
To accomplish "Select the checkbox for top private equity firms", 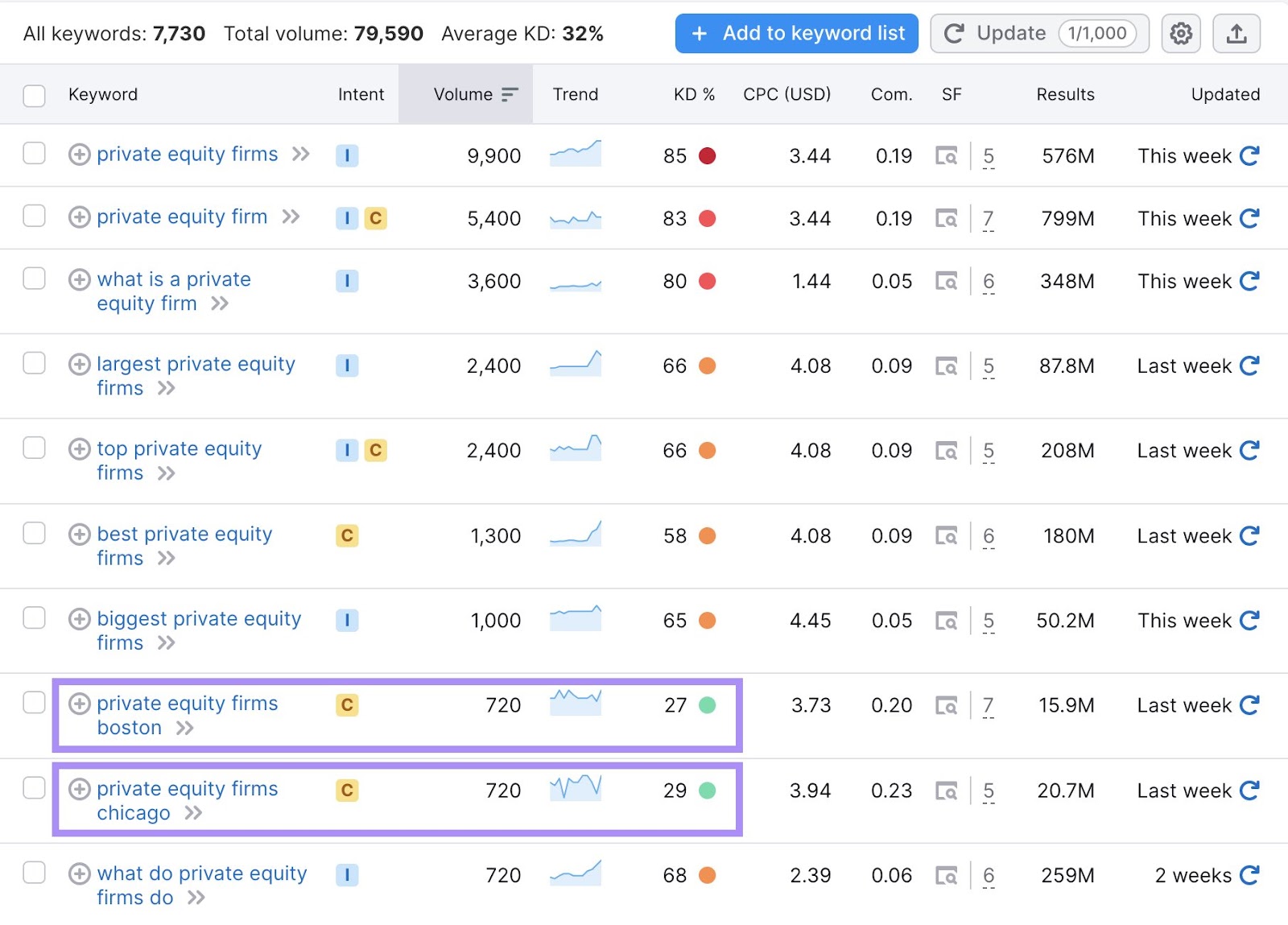I will pos(34,448).
